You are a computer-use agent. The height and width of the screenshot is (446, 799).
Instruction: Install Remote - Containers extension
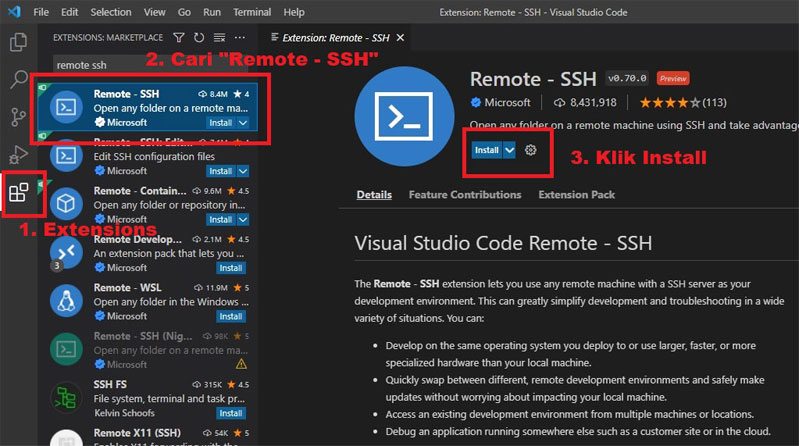tap(221, 219)
